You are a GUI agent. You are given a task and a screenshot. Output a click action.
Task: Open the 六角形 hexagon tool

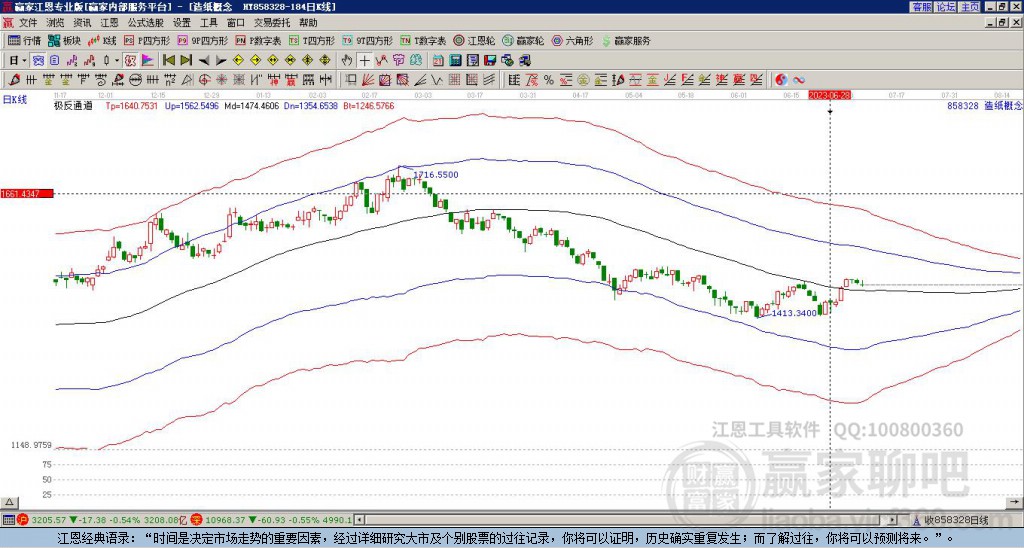point(573,40)
